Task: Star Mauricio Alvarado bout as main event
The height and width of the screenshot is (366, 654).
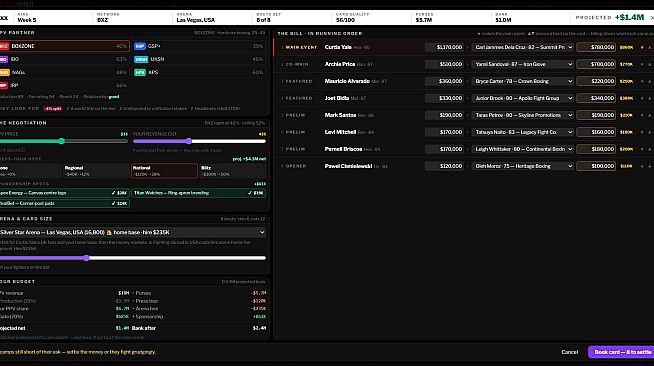Action: pos(642,81)
